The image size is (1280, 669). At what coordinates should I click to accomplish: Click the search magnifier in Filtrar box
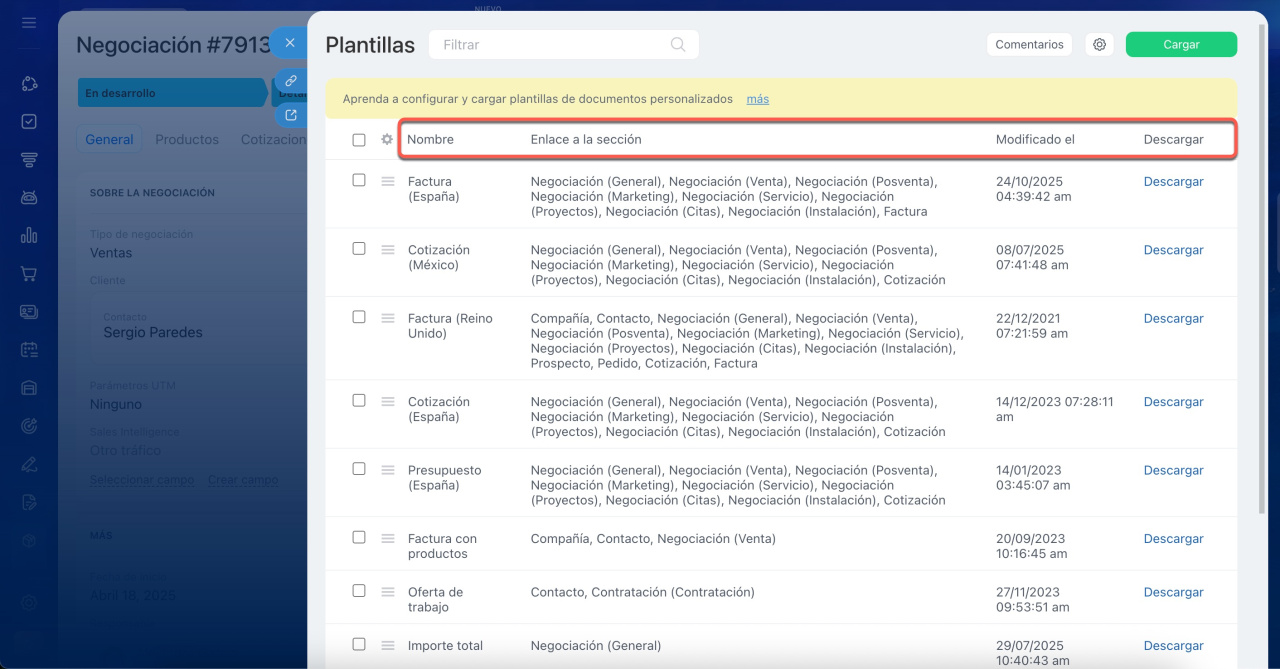click(x=678, y=45)
